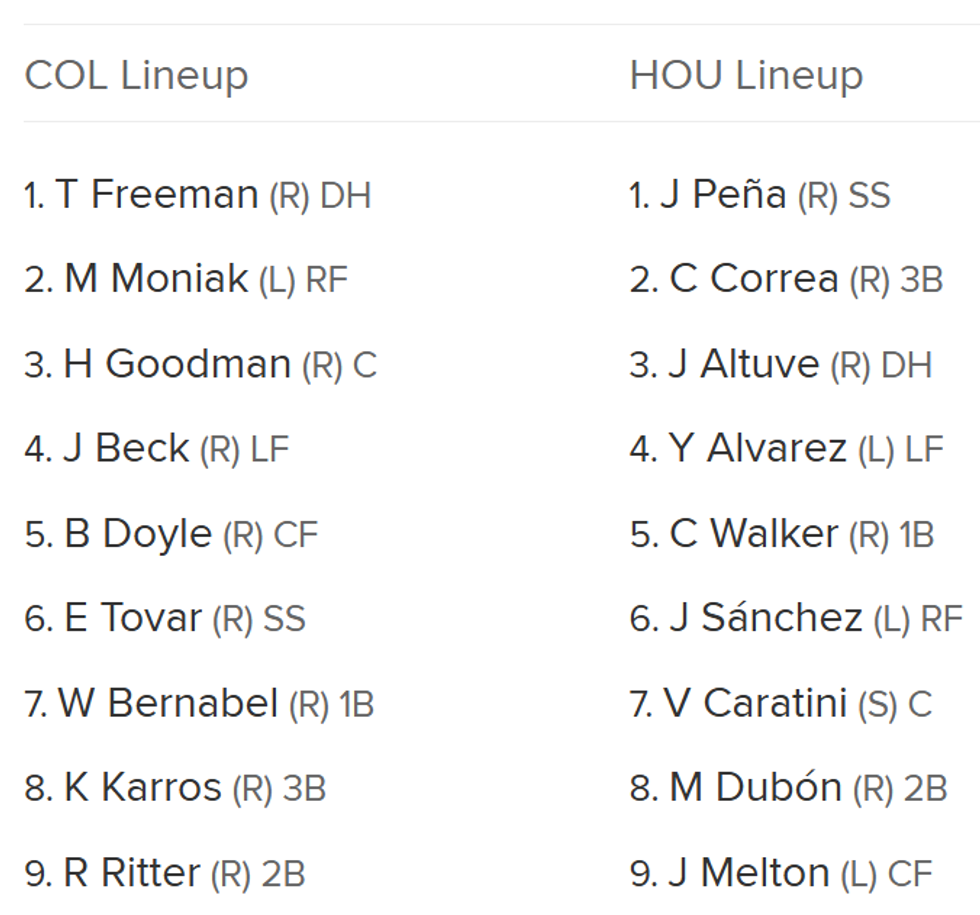The height and width of the screenshot is (915, 980).
Task: Click M Moniak in the COL lineup
Action: [x=155, y=279]
